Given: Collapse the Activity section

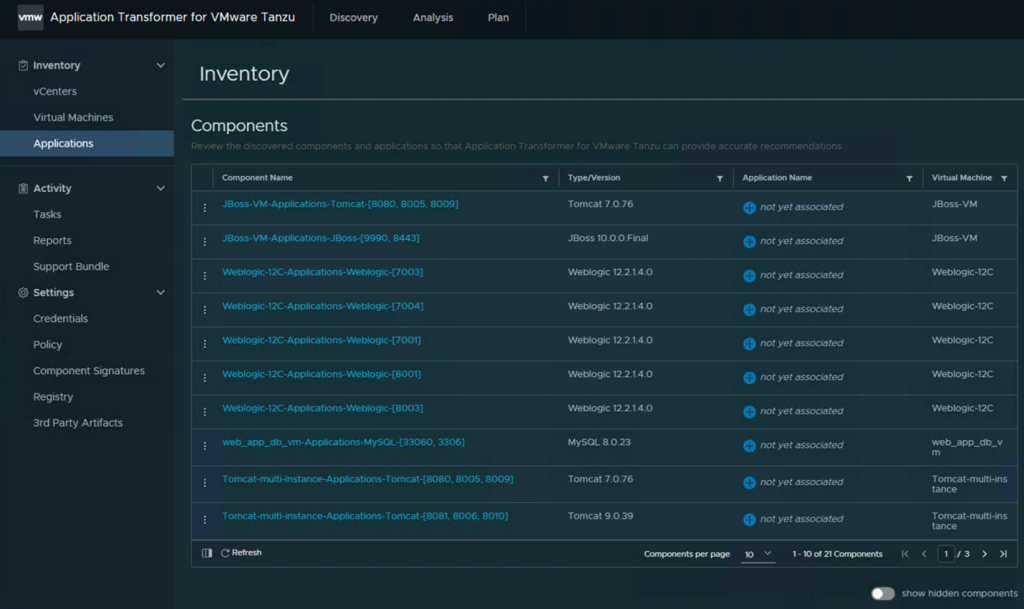Looking at the screenshot, I should (x=161, y=189).
